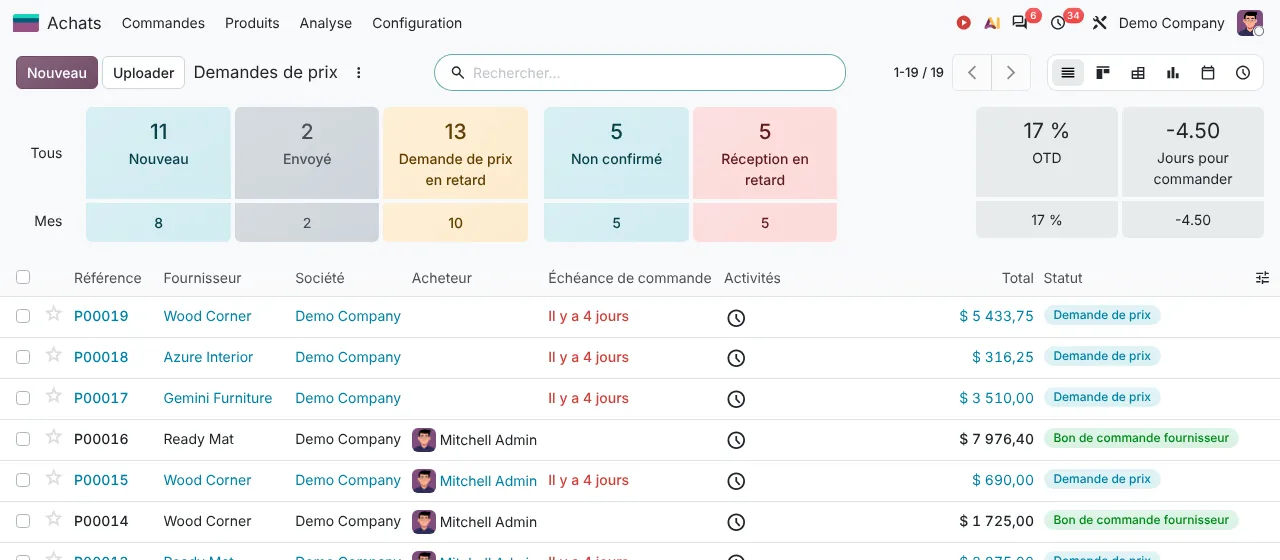Go to next page of records
1280x560 pixels.
1011,73
